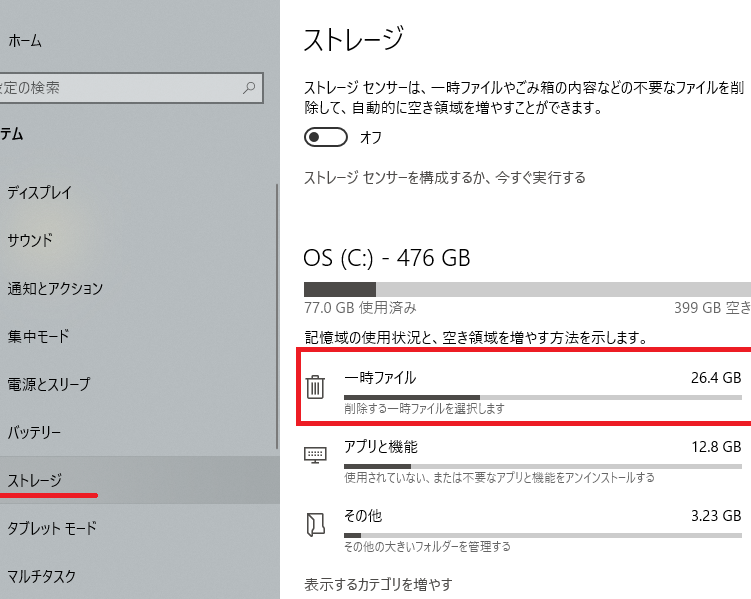Click the 表示するカテゴリを増やす link
Image resolution: width=751 pixels, height=599 pixels.
coord(378,584)
